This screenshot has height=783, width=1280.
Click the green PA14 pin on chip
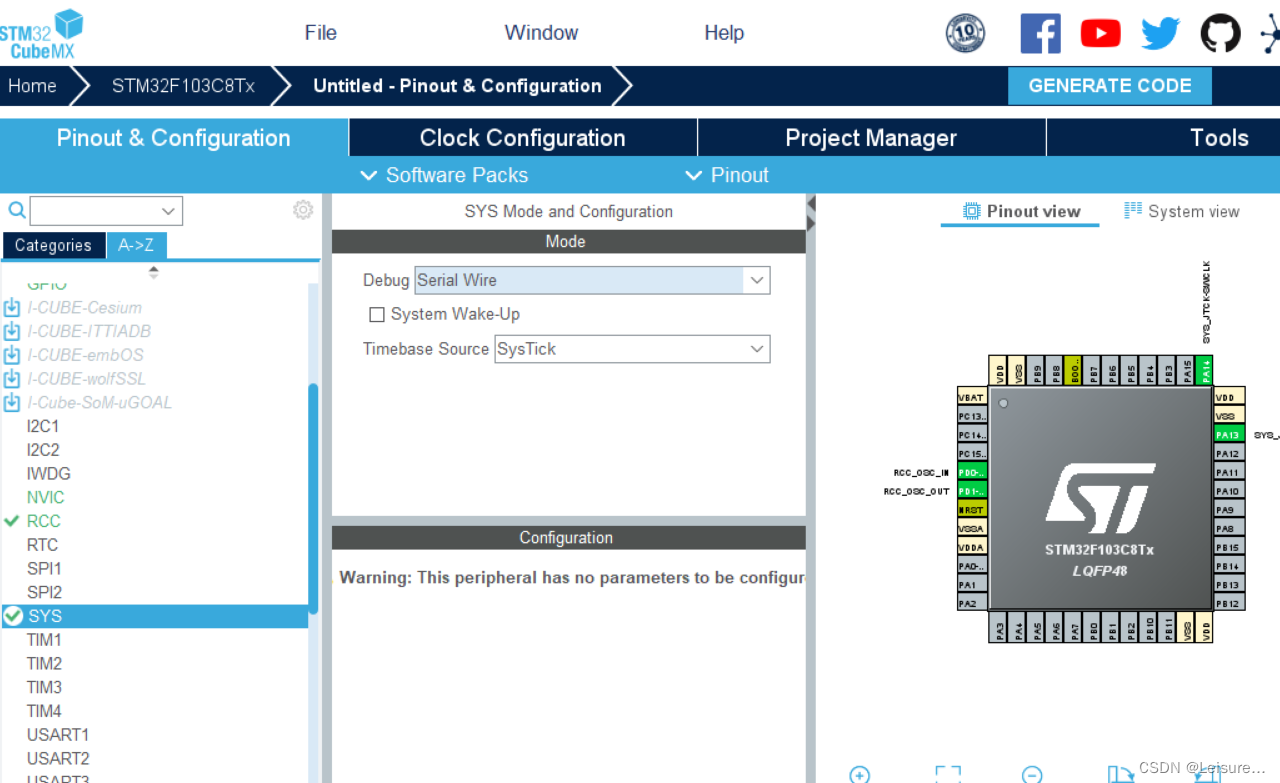(x=1206, y=370)
